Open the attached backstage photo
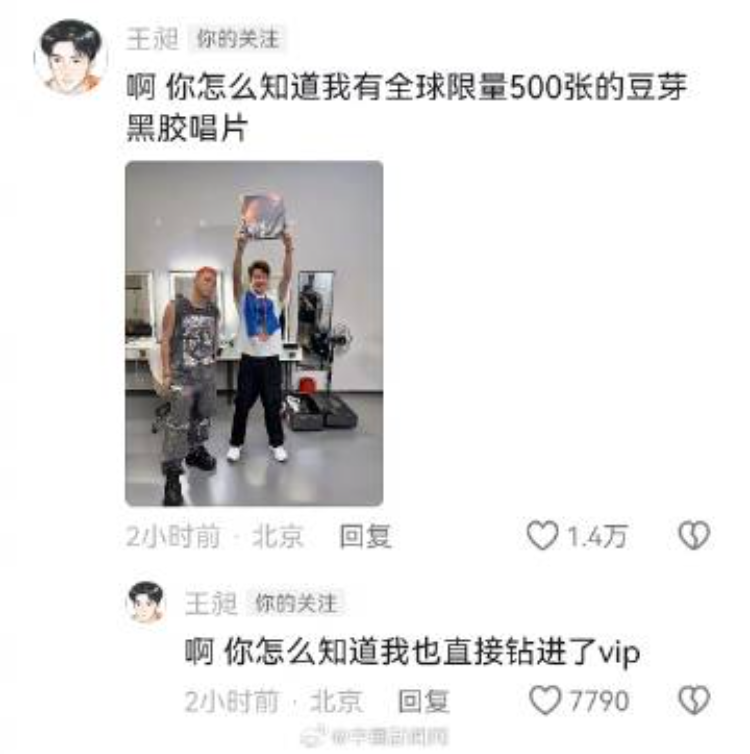The image size is (750, 754). click(x=254, y=333)
